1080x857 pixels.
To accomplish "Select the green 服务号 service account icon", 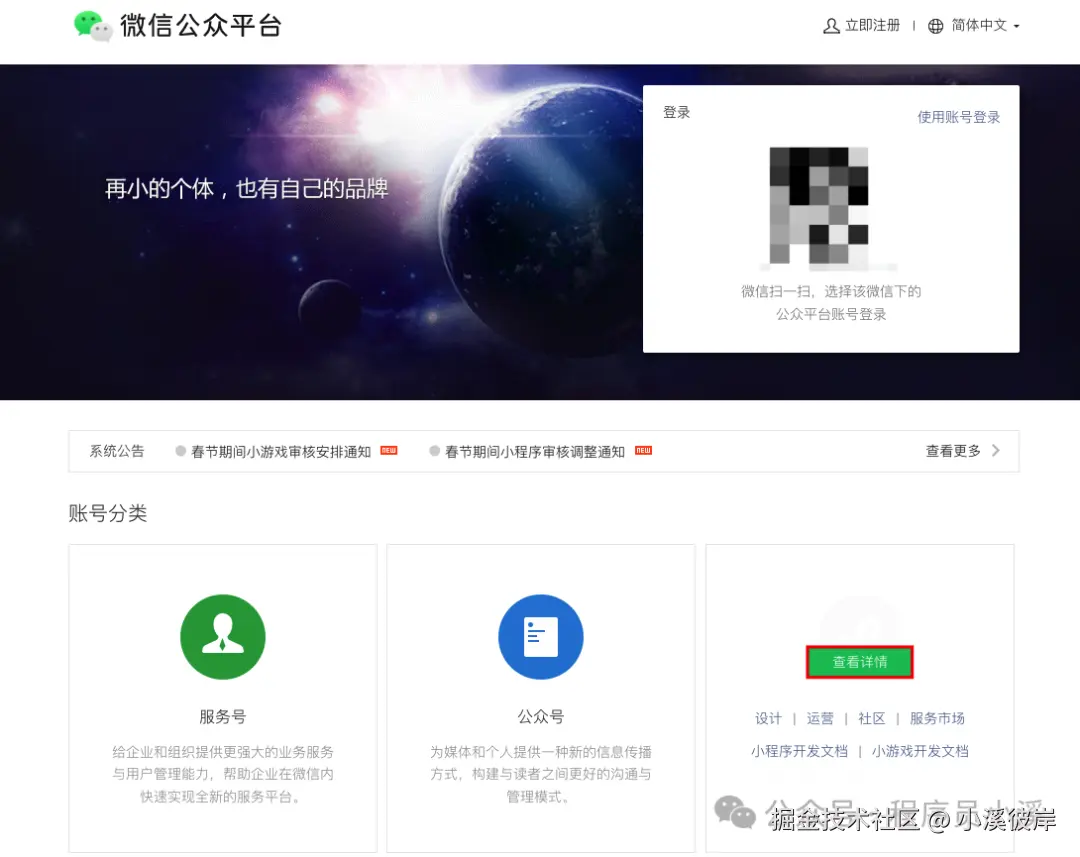I will (222, 637).
